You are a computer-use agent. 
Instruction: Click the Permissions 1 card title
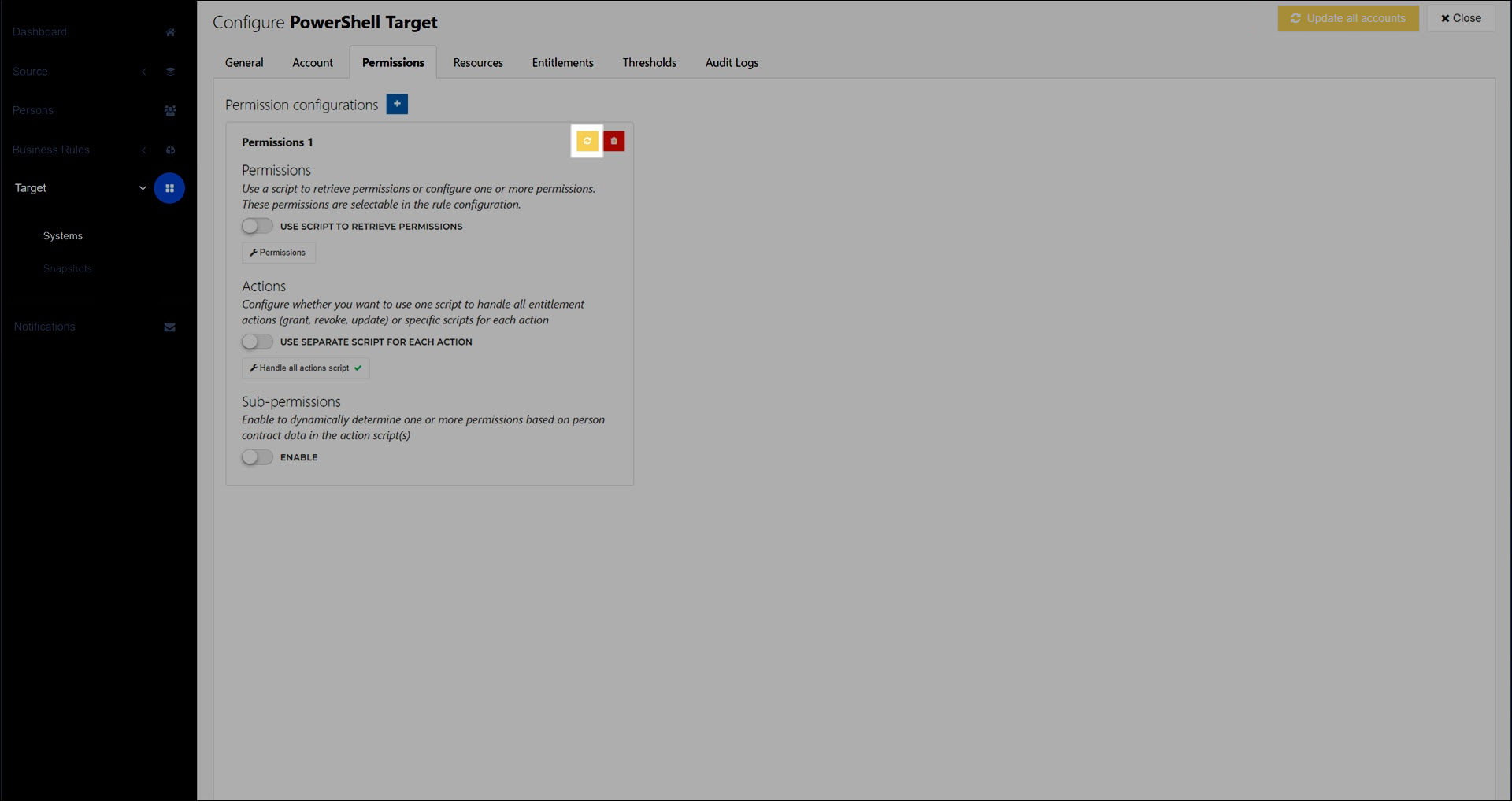click(277, 142)
